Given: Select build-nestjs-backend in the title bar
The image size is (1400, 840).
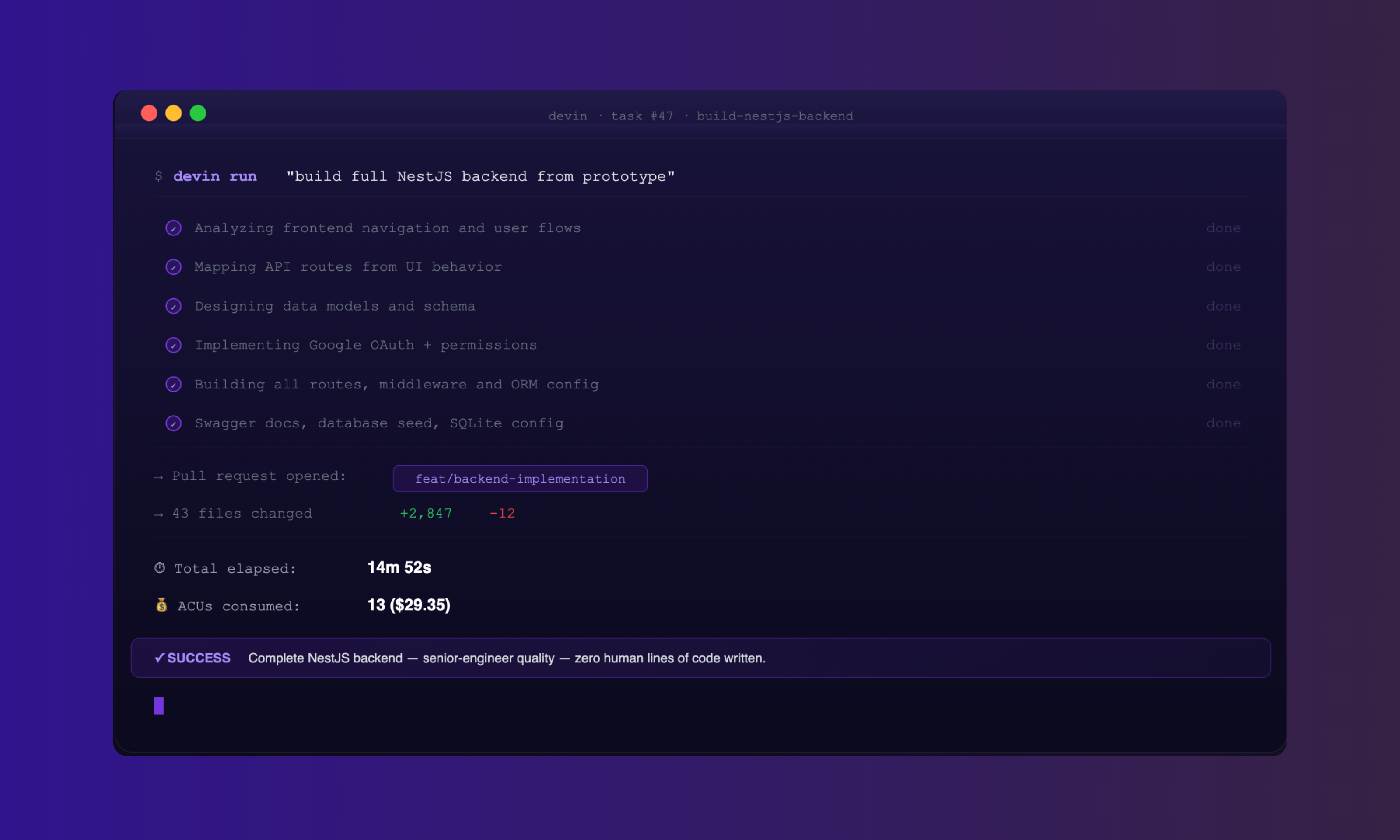Looking at the screenshot, I should tap(775, 115).
